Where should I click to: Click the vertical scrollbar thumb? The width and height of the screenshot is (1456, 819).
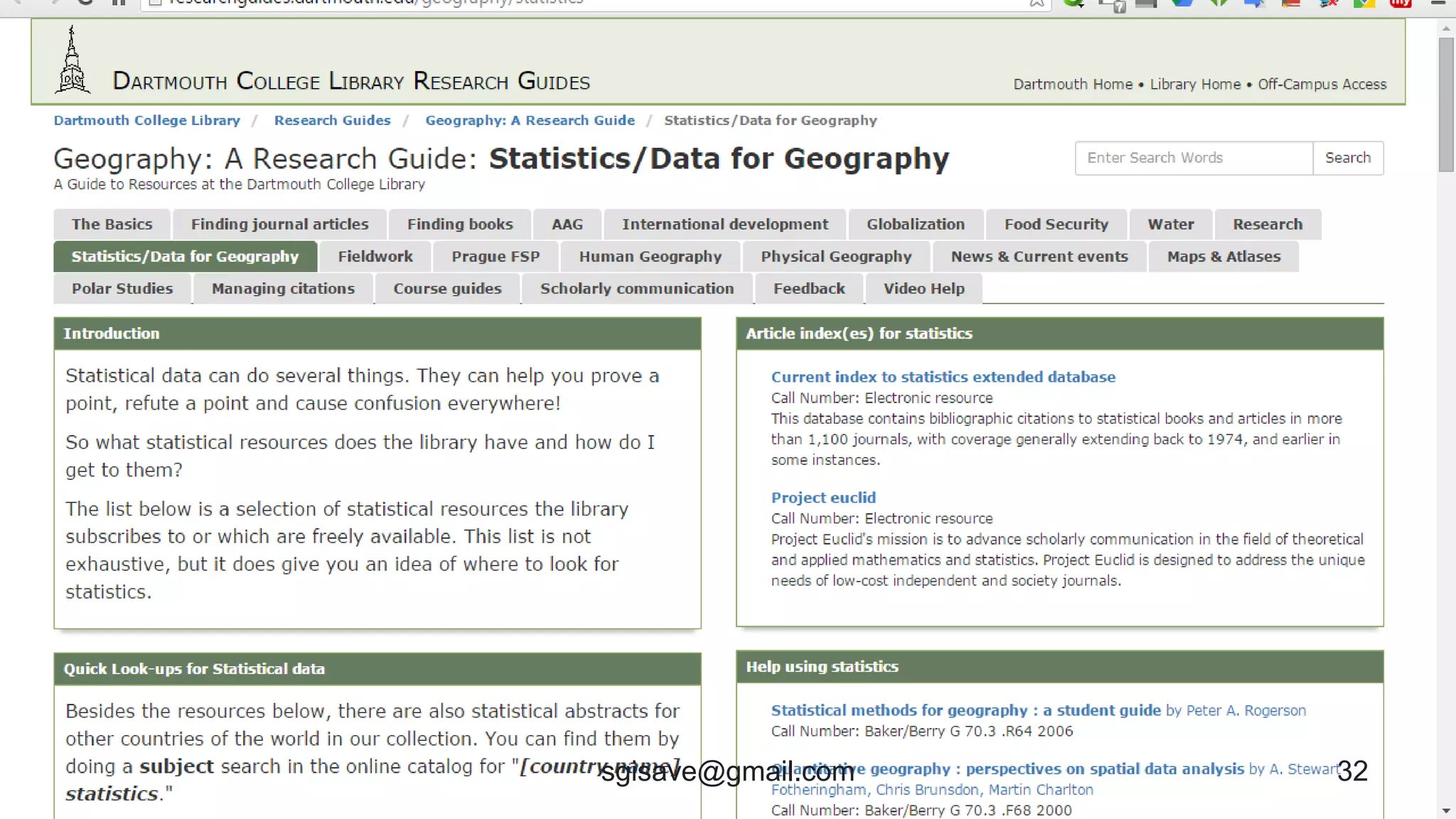tap(1446, 103)
